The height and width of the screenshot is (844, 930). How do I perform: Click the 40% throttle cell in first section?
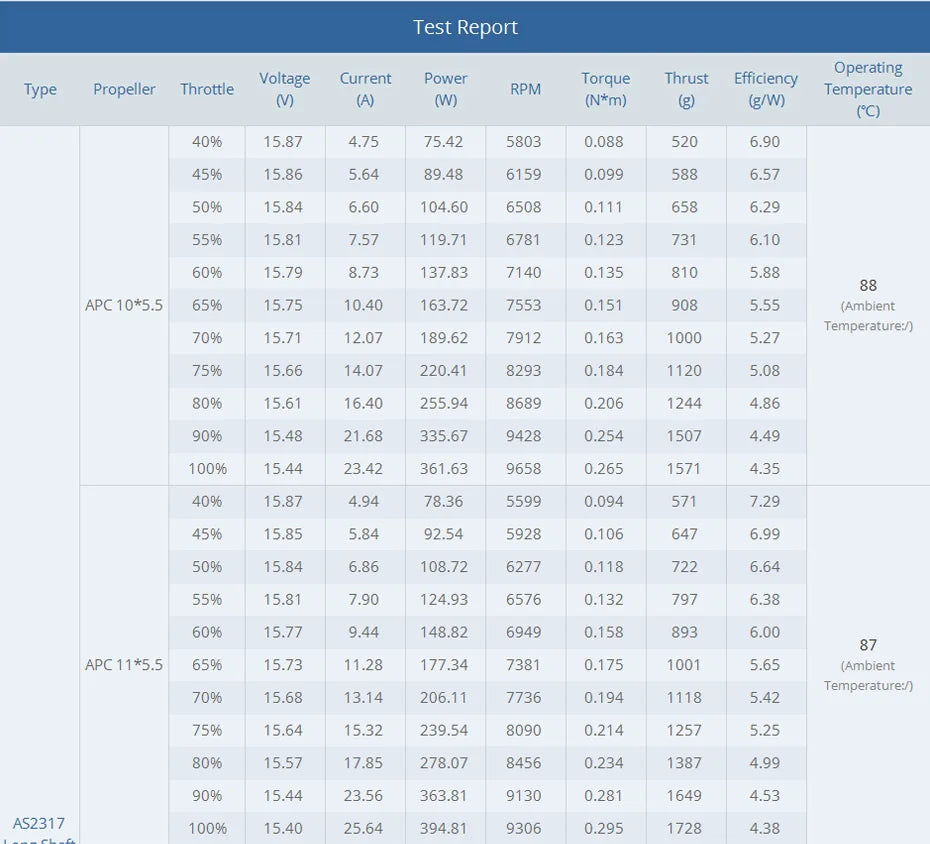tap(207, 141)
